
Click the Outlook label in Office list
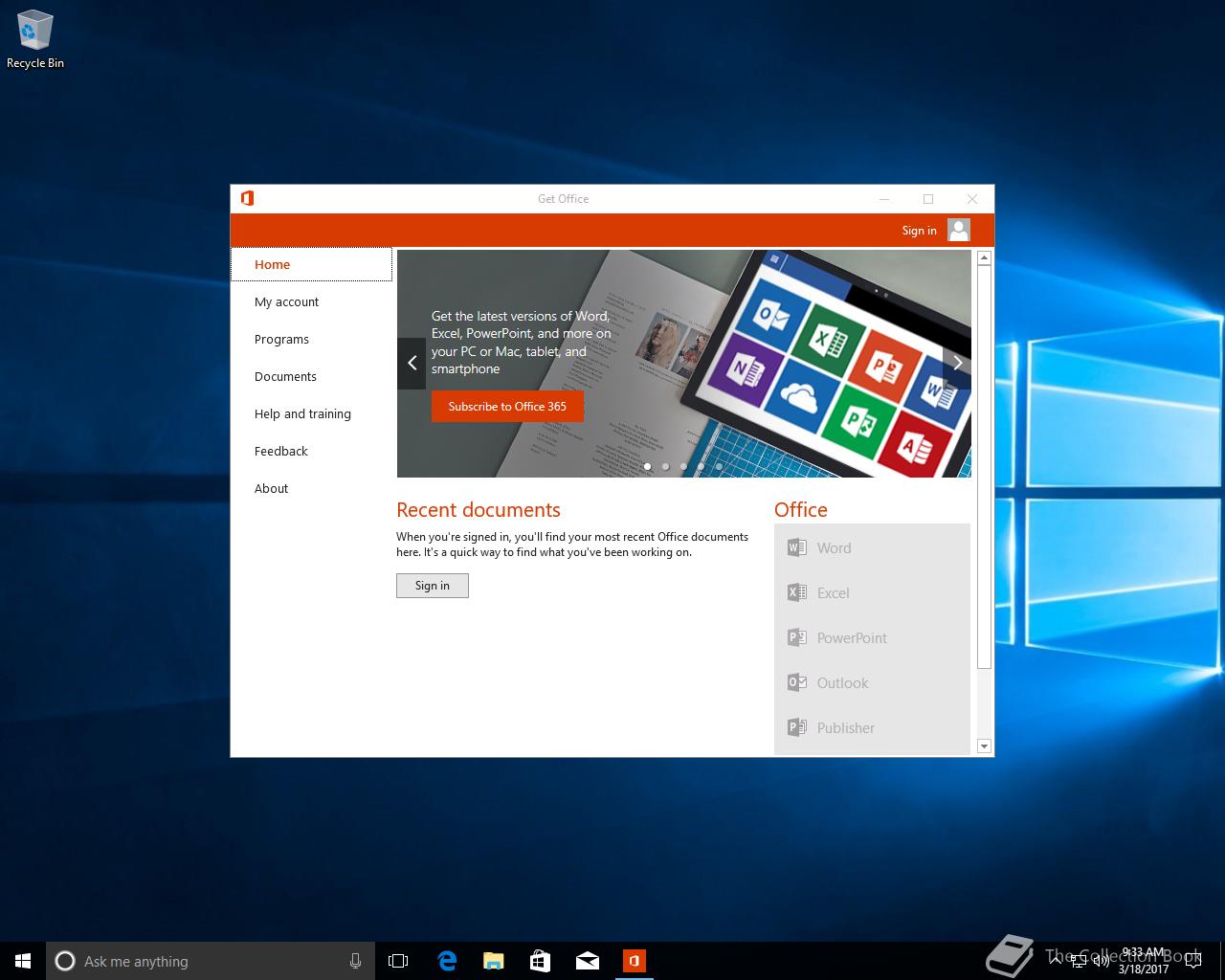tap(842, 682)
